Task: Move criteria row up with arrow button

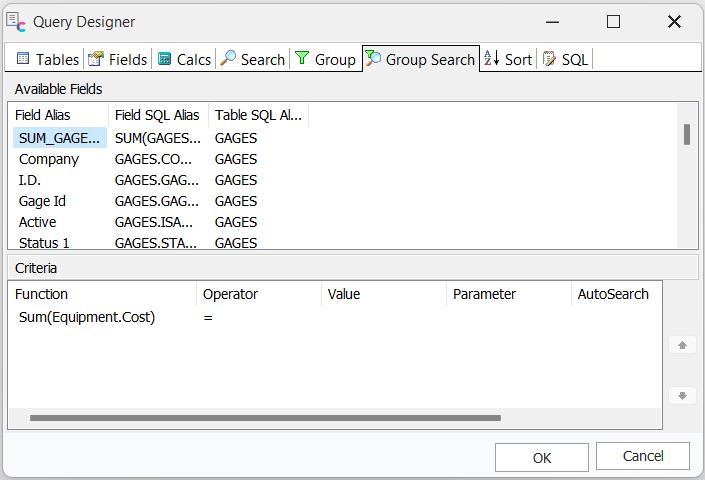Action: coord(682,345)
